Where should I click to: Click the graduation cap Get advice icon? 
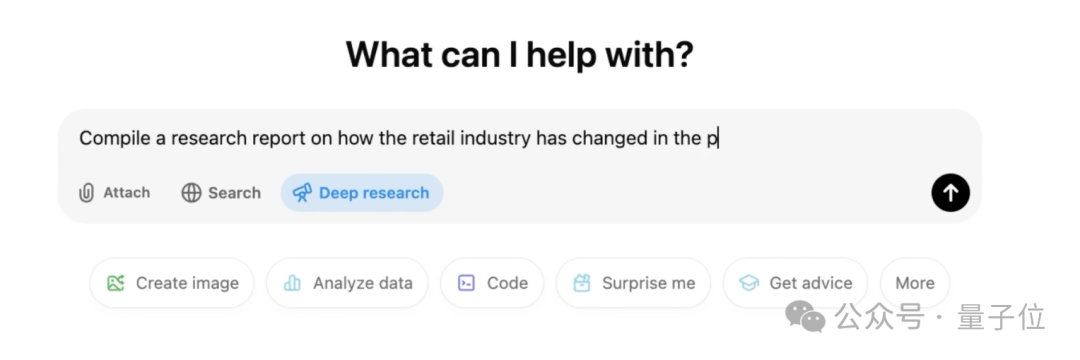tap(749, 283)
